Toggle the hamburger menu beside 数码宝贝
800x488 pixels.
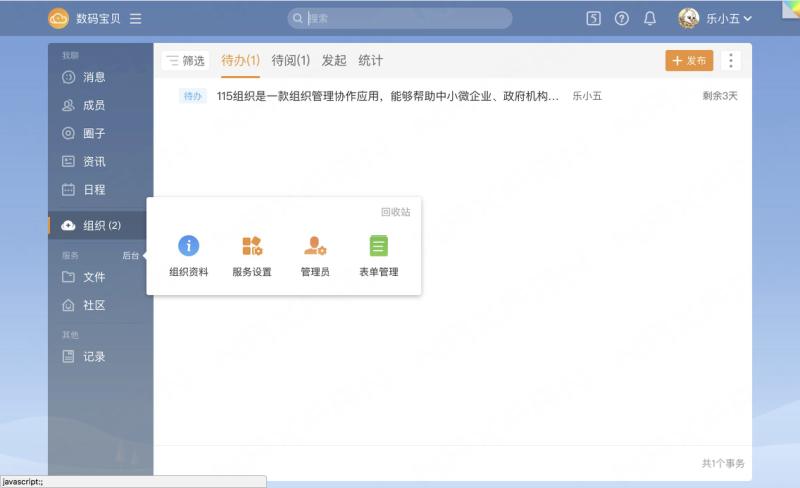click(135, 19)
